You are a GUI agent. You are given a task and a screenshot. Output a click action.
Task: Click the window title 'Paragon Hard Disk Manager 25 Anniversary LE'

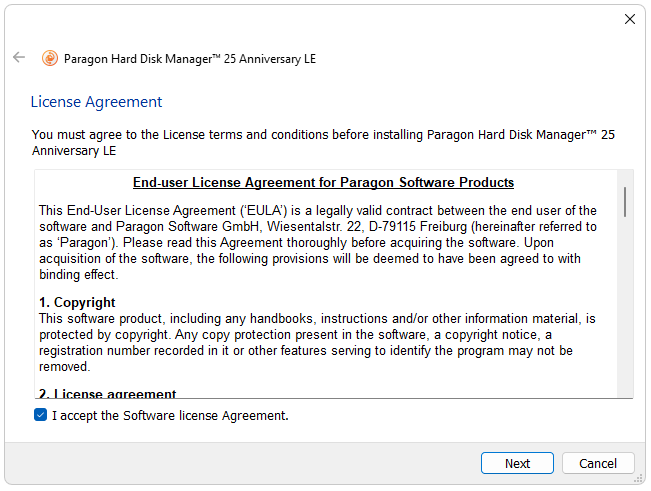(x=190, y=58)
